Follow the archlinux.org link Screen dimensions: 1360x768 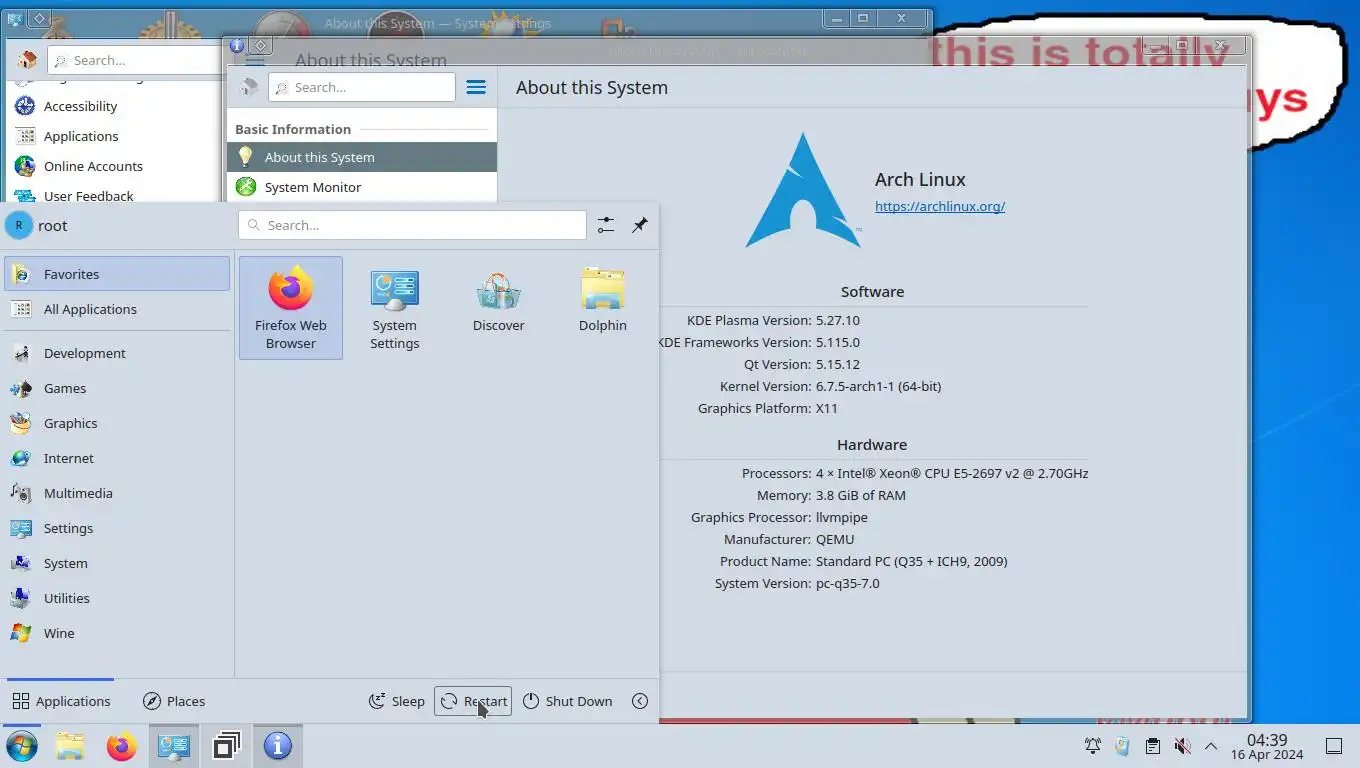click(940, 206)
